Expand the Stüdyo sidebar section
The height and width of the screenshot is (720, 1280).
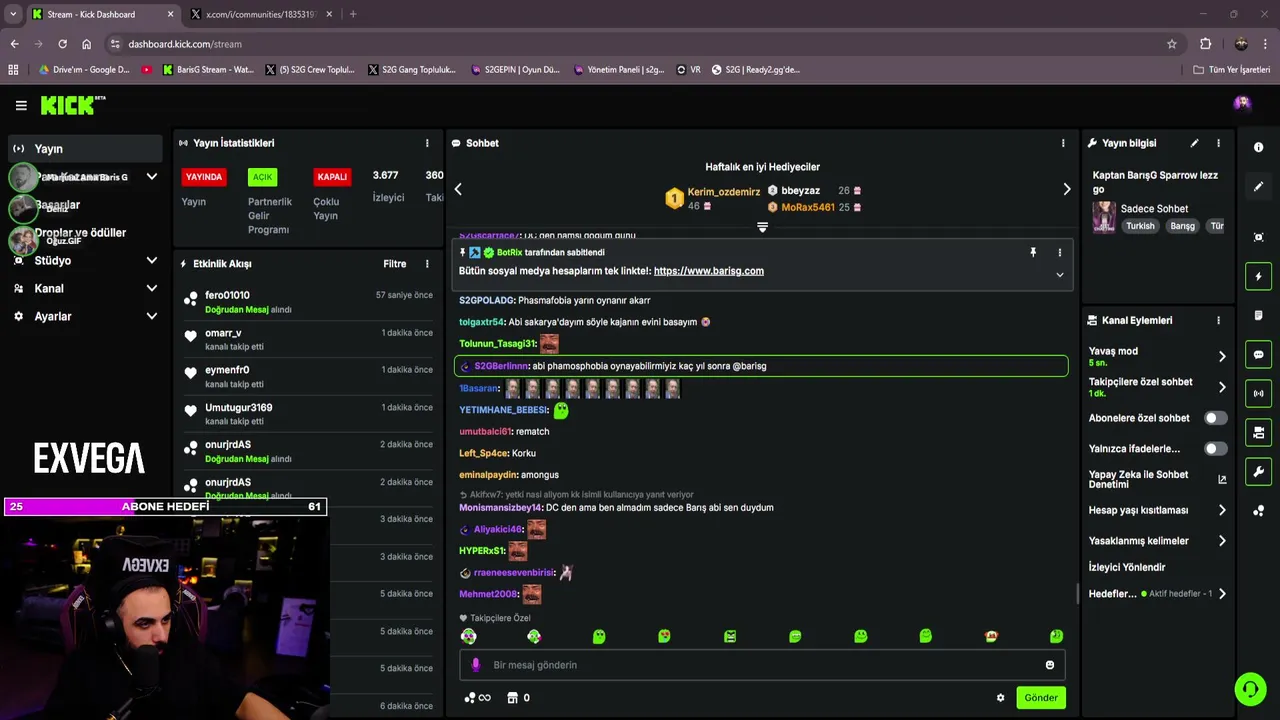(152, 261)
